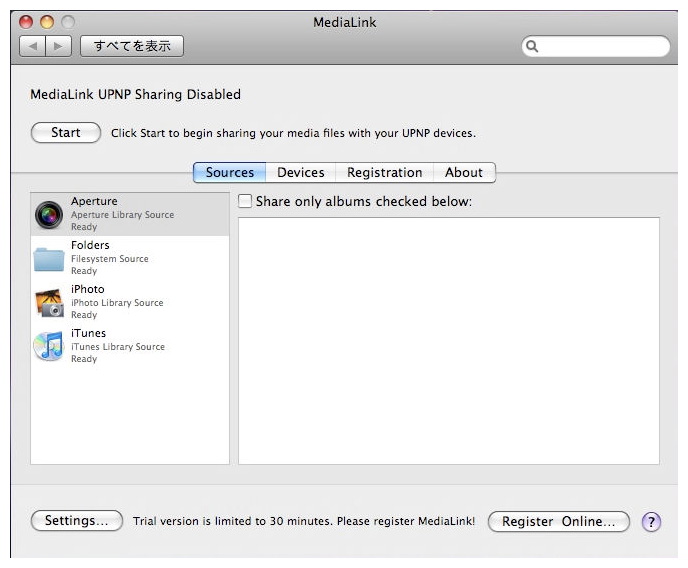Click 'Aperture Library Source' subtitle
This screenshot has width=688, height=568.
pyautogui.click(x=122, y=214)
